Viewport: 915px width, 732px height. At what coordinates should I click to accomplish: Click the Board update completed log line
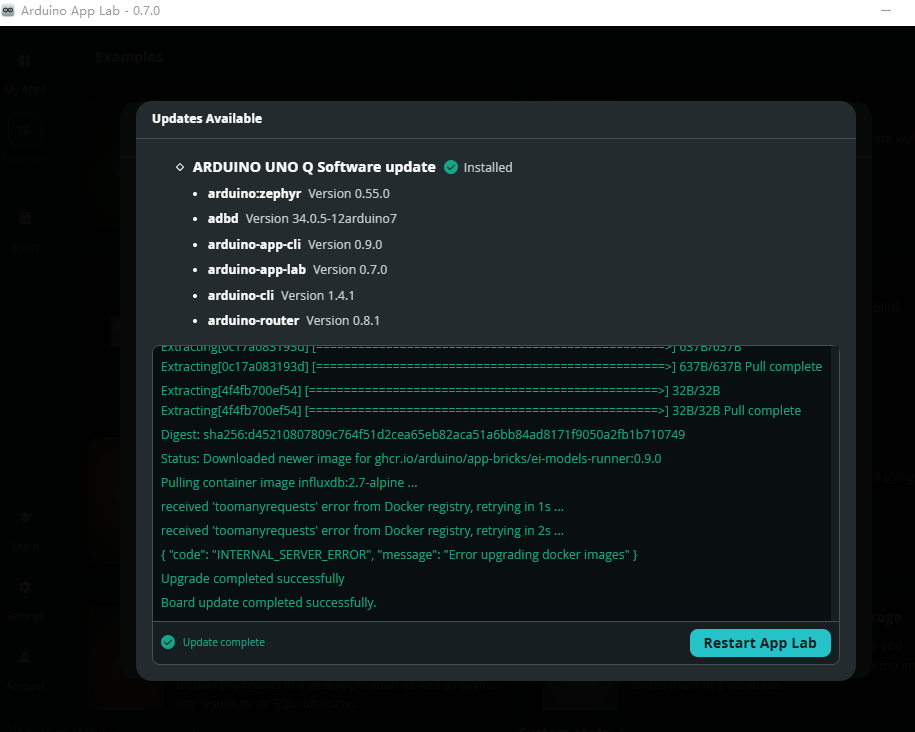(x=268, y=602)
